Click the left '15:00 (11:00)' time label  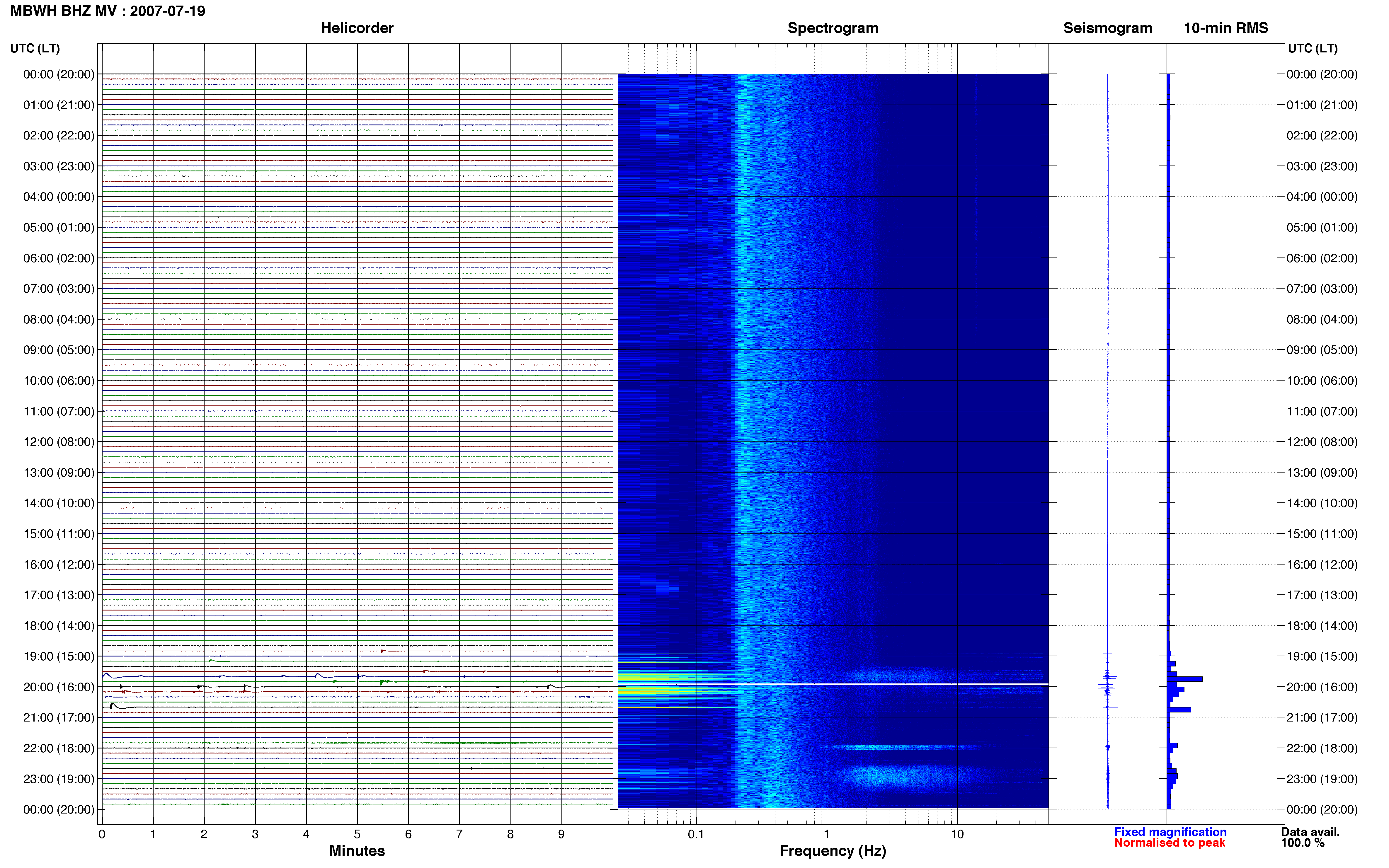tap(59, 534)
